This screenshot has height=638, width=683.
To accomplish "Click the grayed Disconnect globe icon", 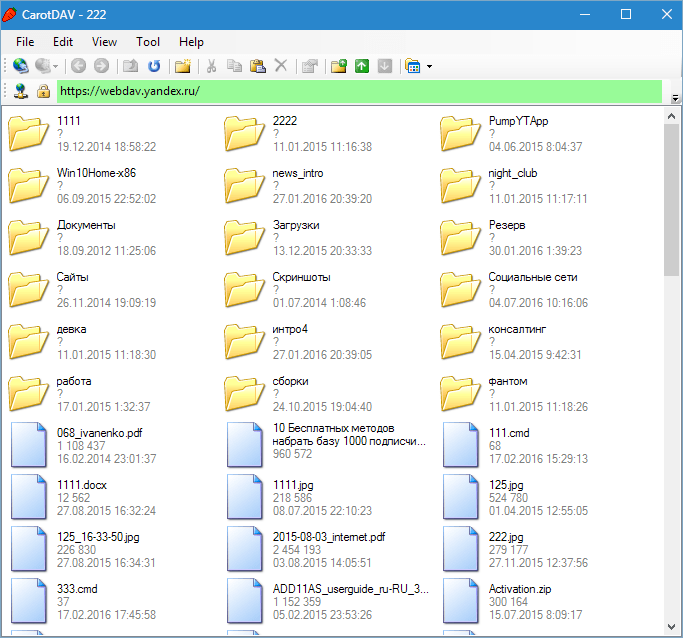I will click(x=43, y=66).
